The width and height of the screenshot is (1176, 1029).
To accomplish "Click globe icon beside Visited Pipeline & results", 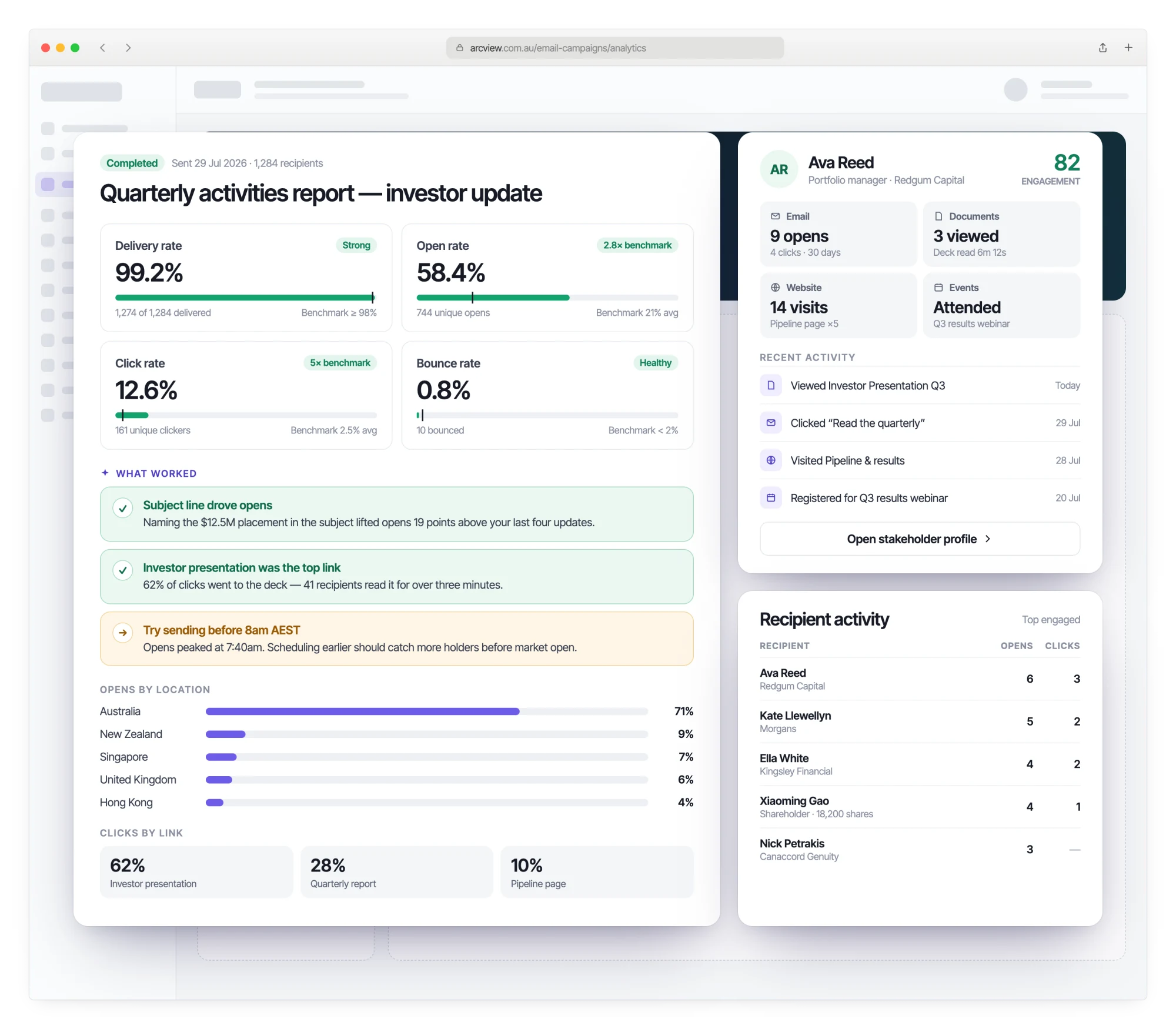I will [x=771, y=460].
